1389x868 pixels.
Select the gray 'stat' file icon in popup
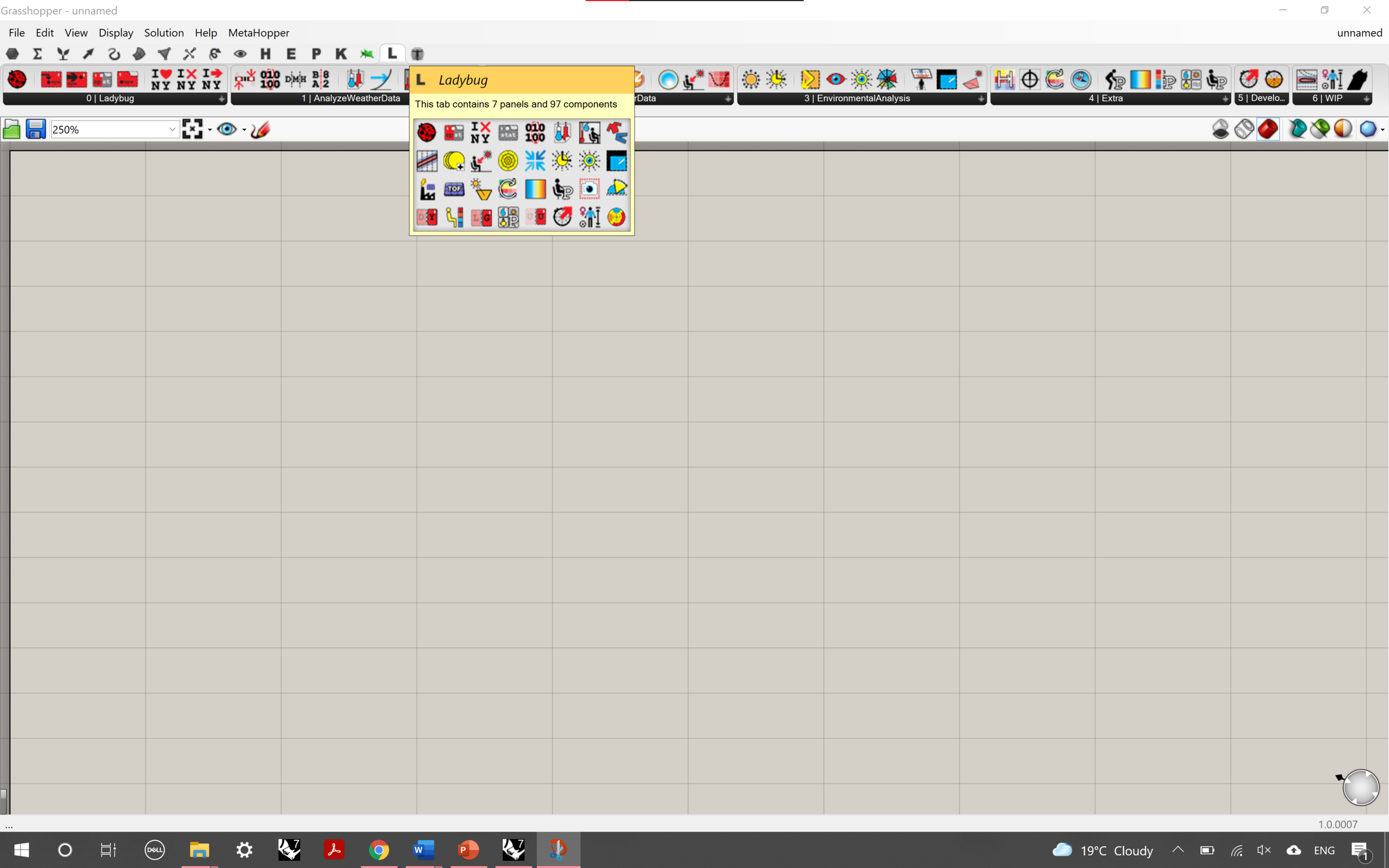coord(508,133)
